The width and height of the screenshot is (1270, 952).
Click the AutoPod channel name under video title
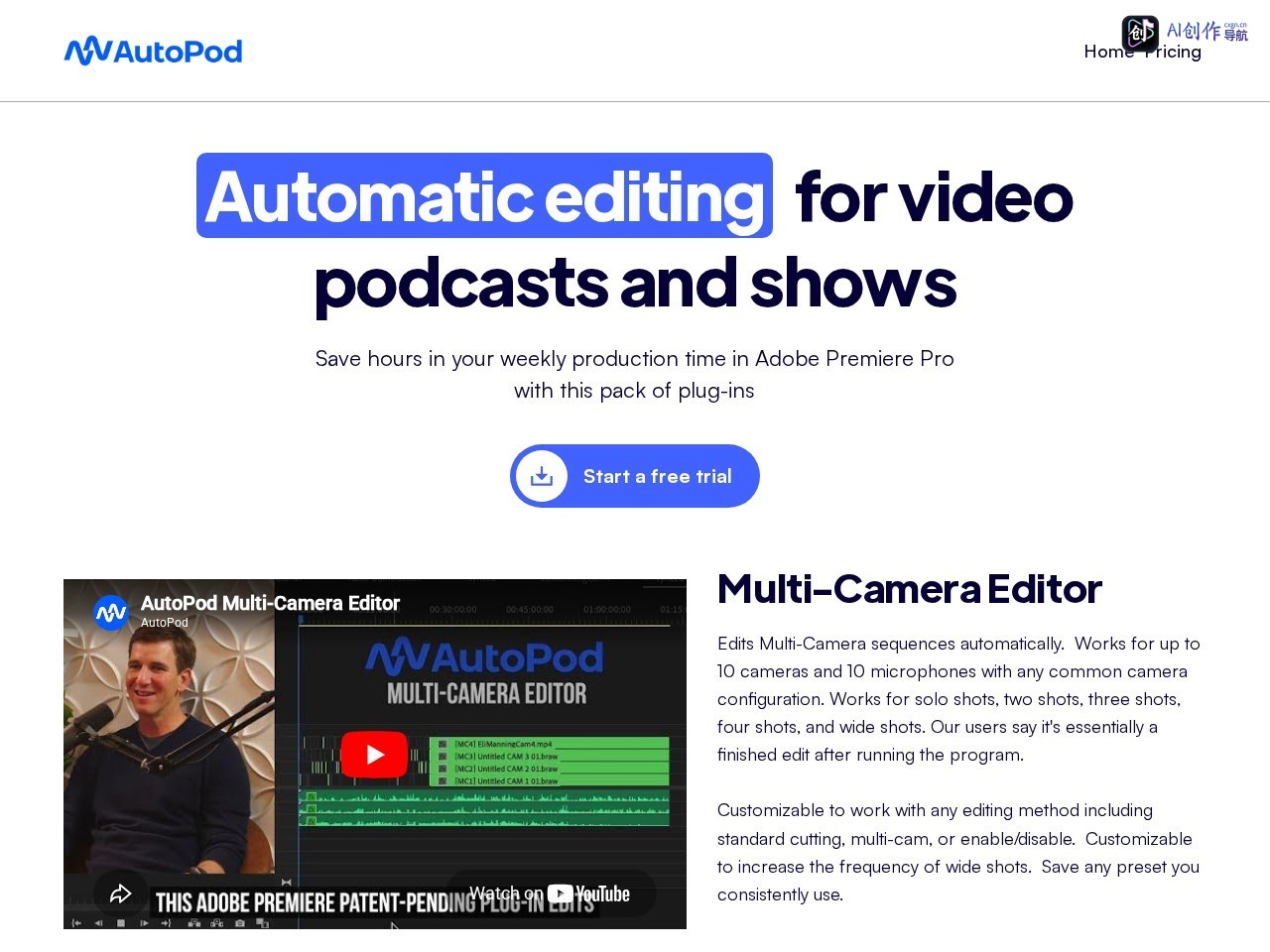165,623
